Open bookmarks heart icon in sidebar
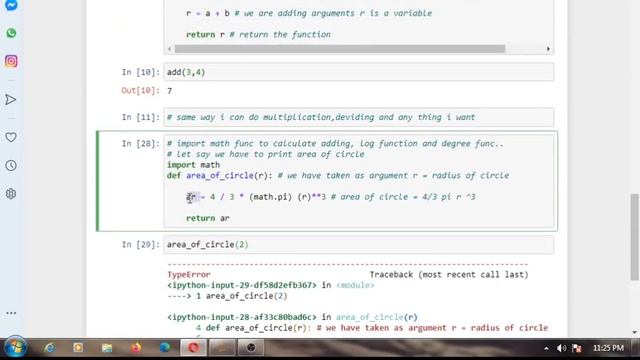Screen dimensions: 640x360 point(11,137)
